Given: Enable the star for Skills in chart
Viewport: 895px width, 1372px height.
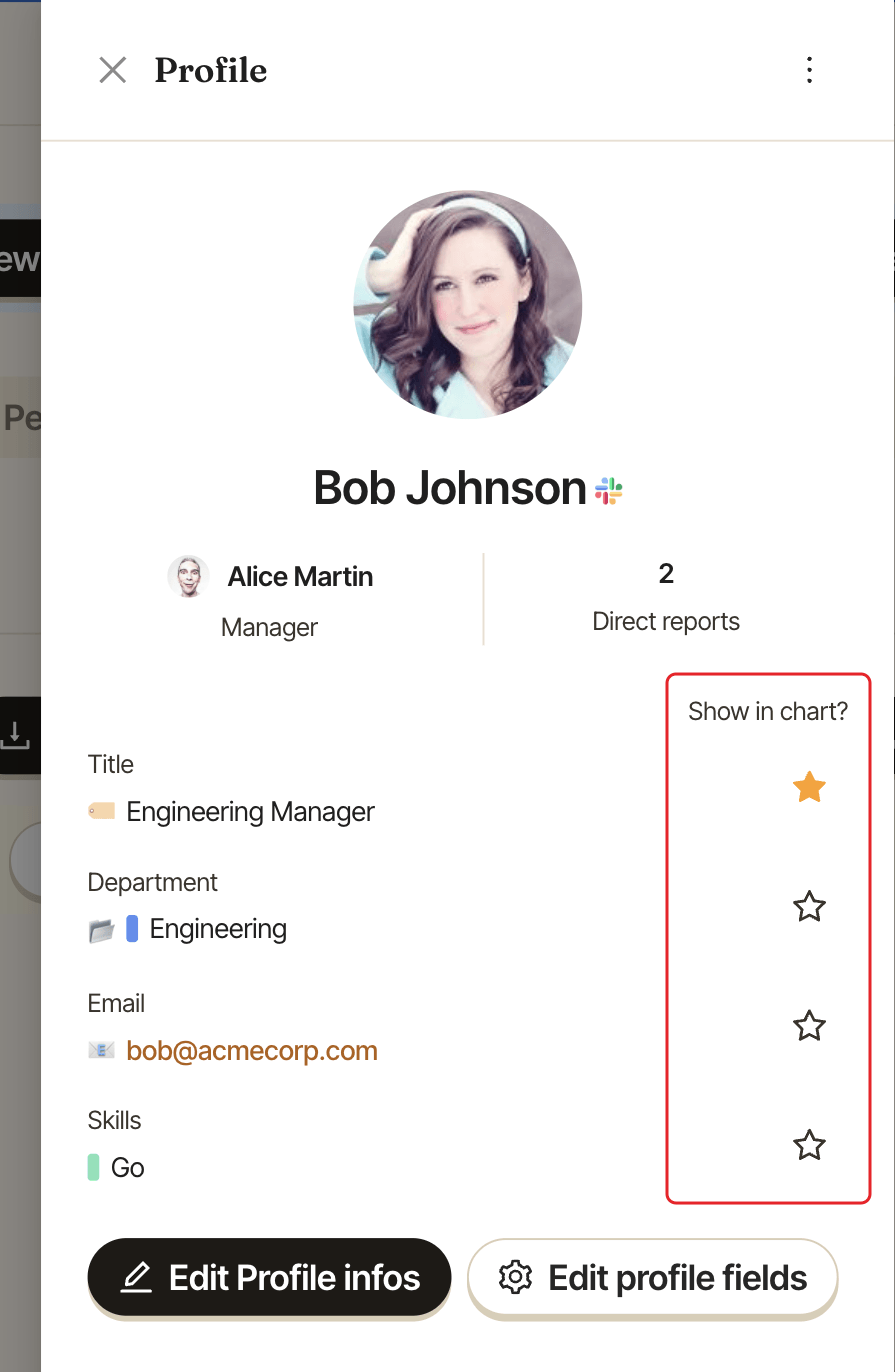Looking at the screenshot, I should tap(809, 1145).
